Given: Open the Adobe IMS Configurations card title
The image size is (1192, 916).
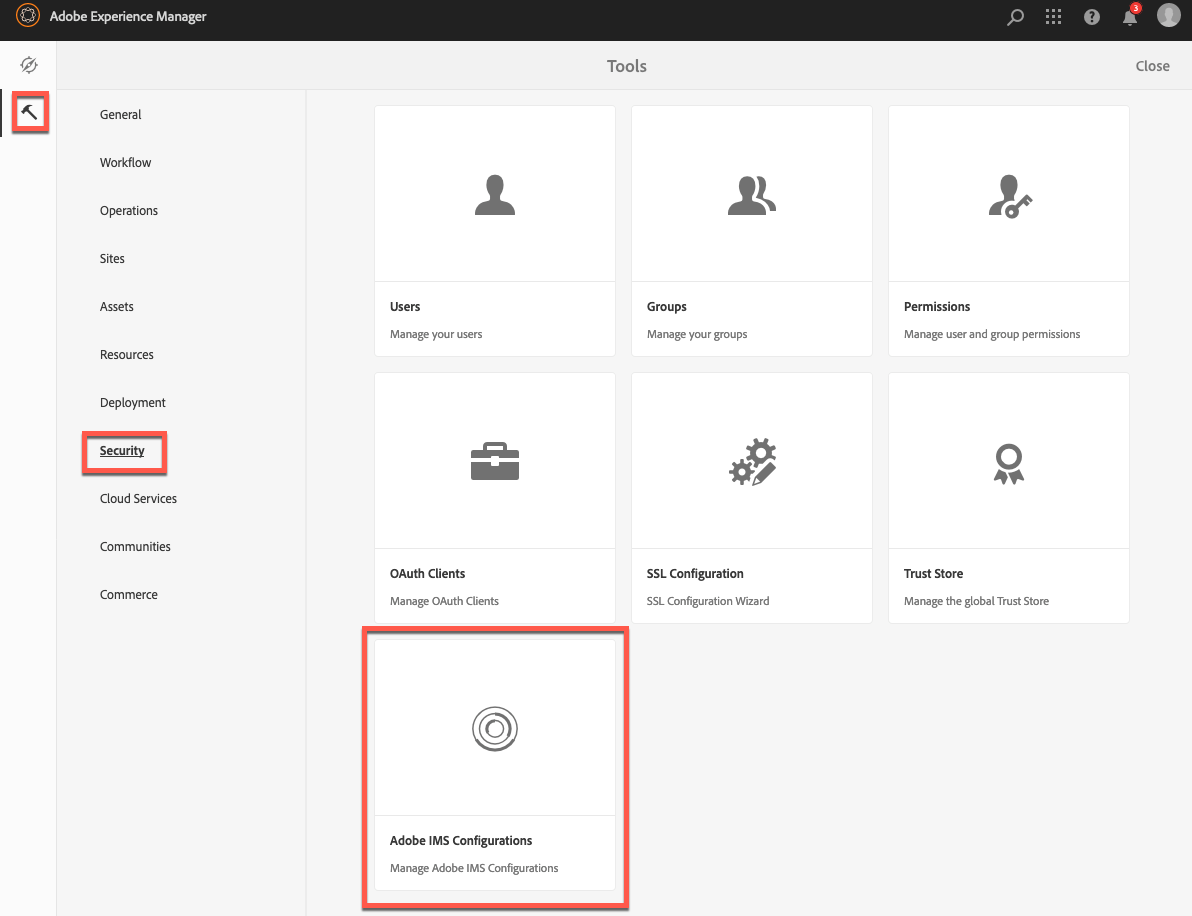Looking at the screenshot, I should click(x=461, y=841).
